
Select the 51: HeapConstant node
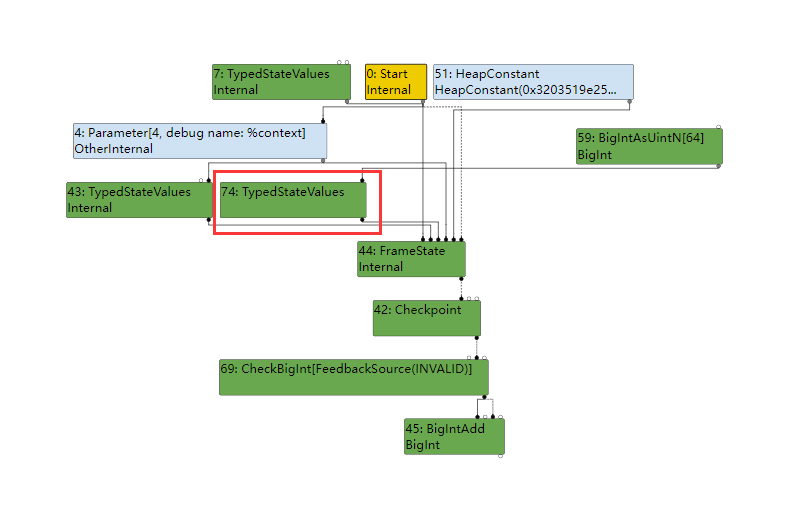[532, 82]
